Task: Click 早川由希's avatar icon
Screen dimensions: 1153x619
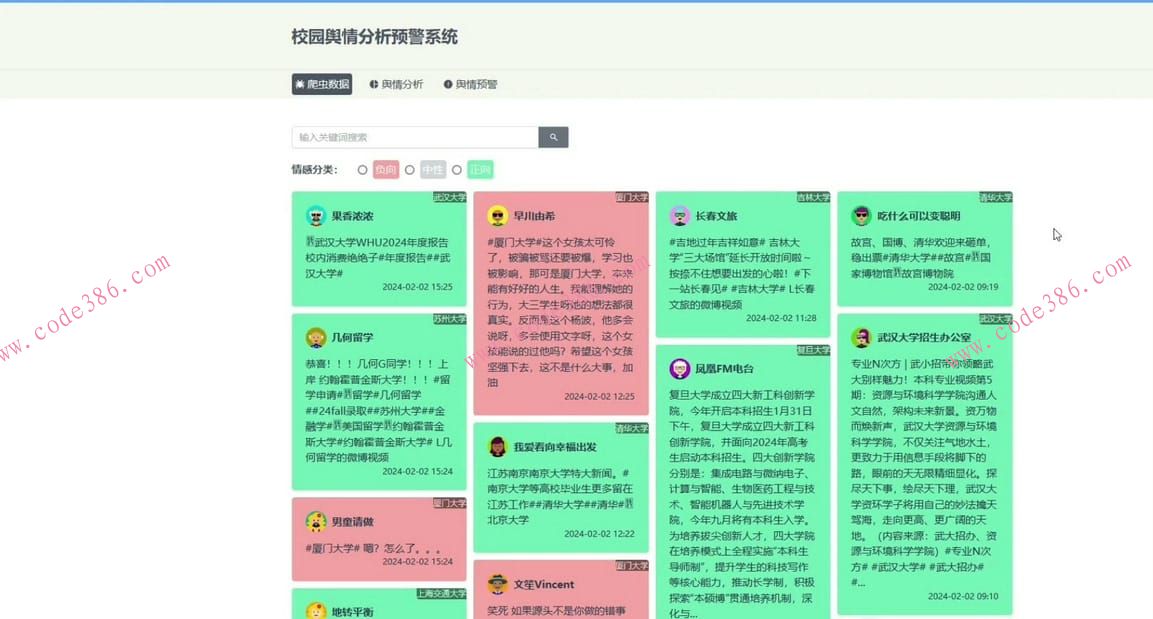Action: 495,214
